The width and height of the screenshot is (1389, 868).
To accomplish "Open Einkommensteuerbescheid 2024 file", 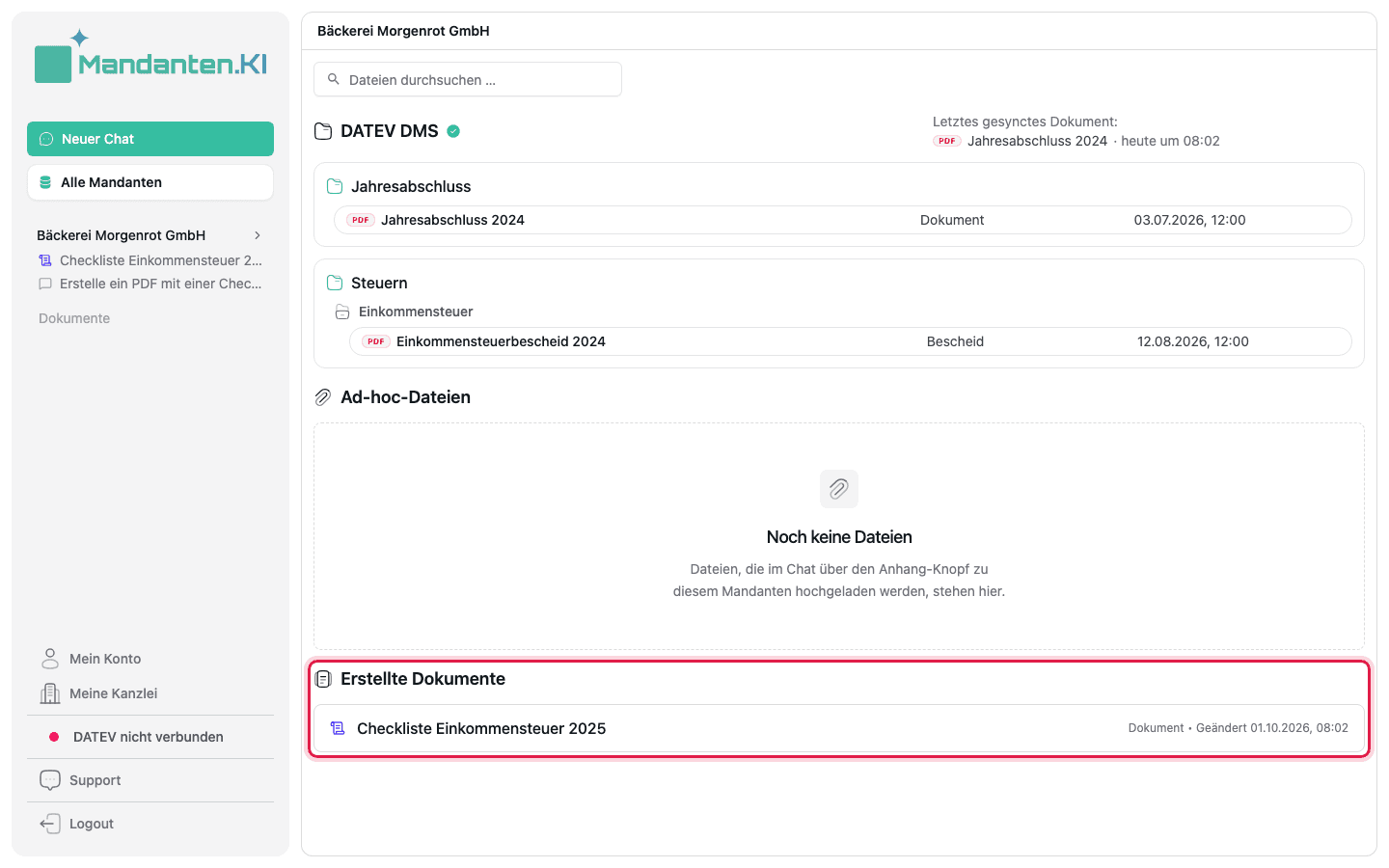I will tap(850, 341).
